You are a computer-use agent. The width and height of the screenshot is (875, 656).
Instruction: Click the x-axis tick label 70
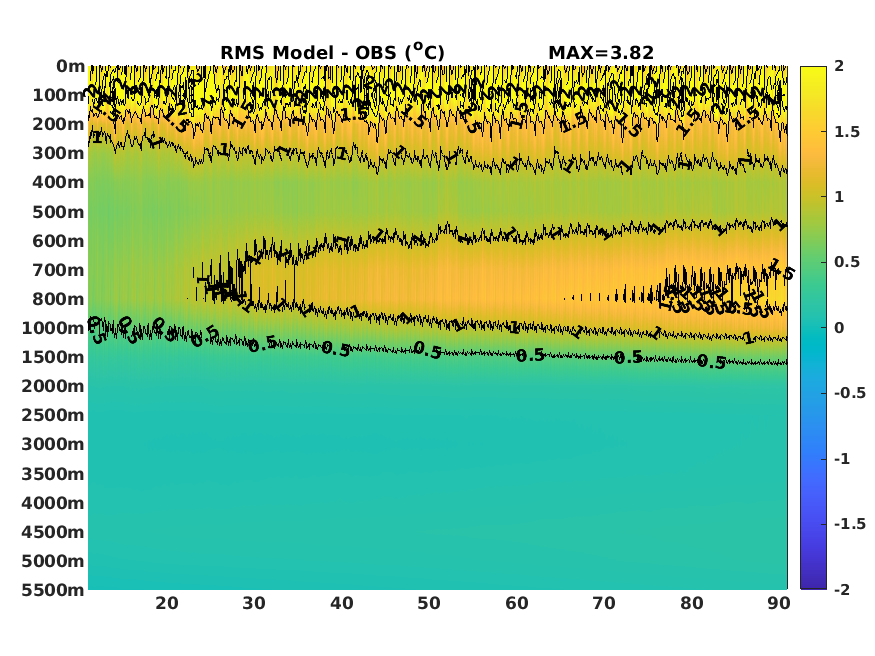click(604, 603)
